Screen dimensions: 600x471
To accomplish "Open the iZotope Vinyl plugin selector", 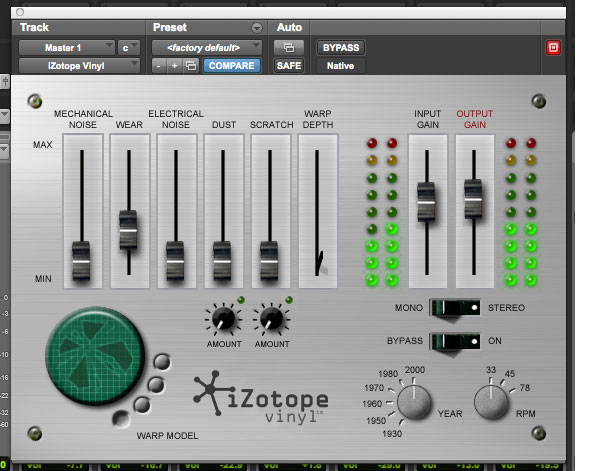I will [x=79, y=66].
